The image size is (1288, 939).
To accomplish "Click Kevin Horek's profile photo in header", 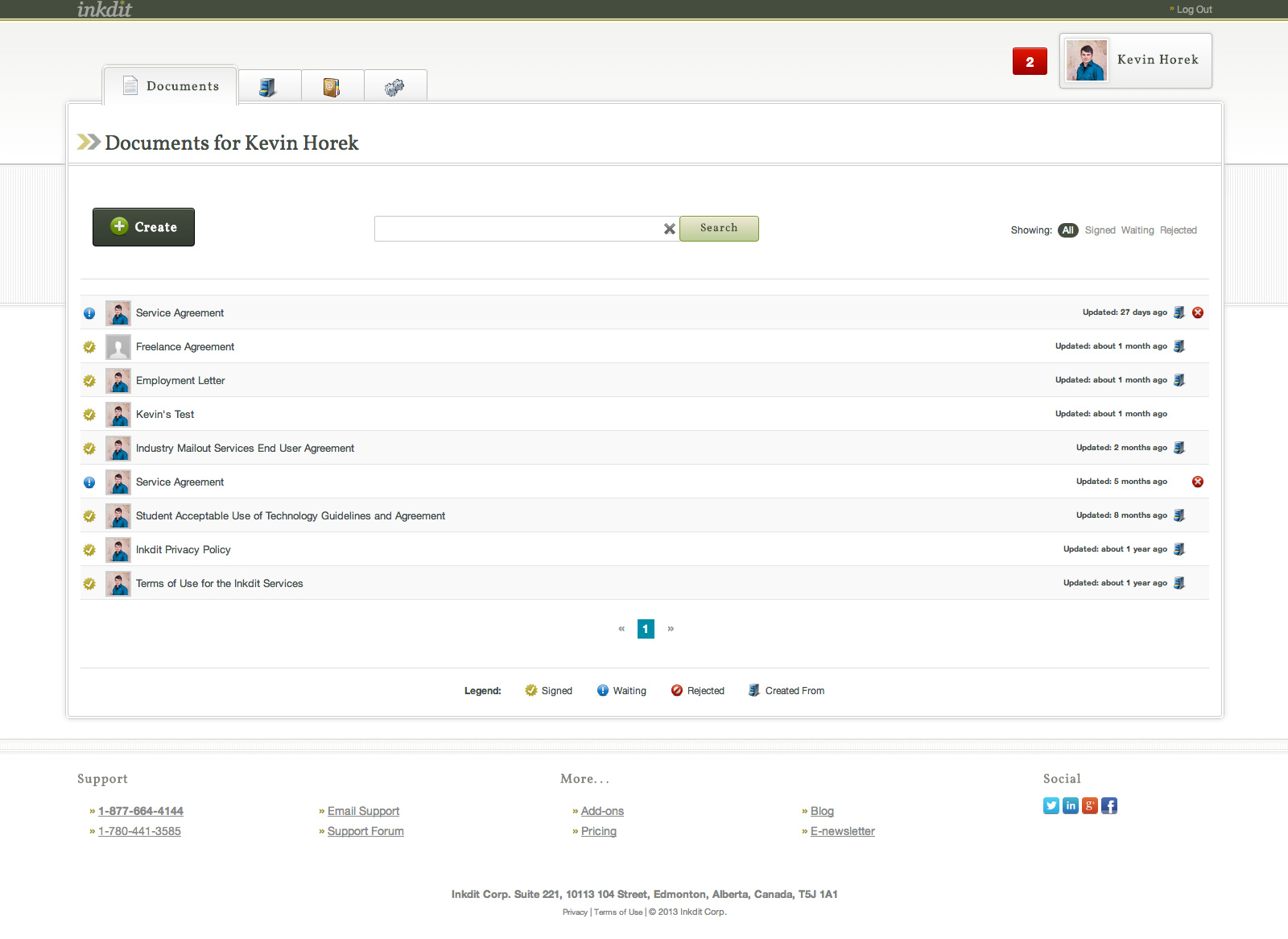I will [x=1087, y=60].
